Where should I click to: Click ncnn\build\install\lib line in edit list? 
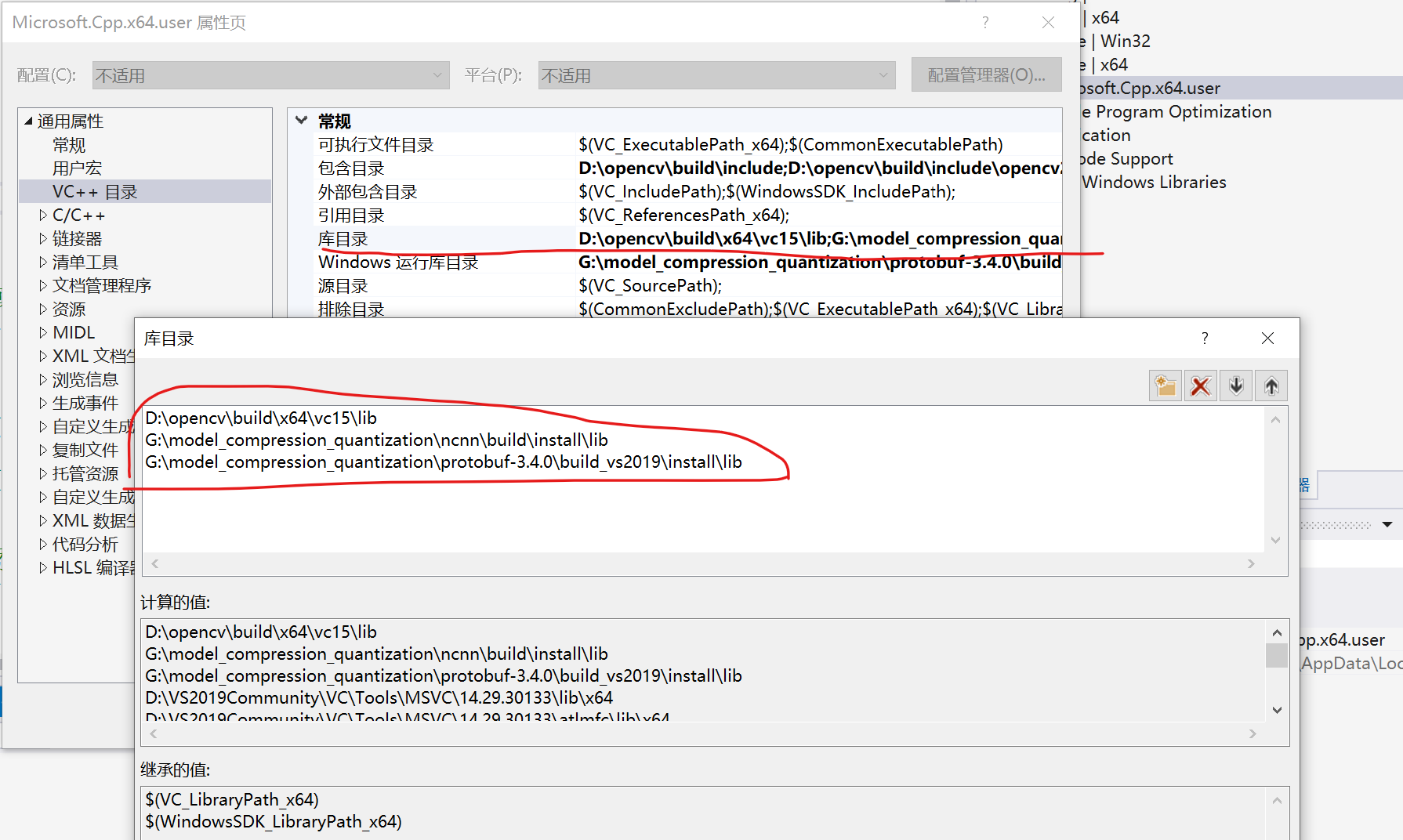[x=376, y=440]
